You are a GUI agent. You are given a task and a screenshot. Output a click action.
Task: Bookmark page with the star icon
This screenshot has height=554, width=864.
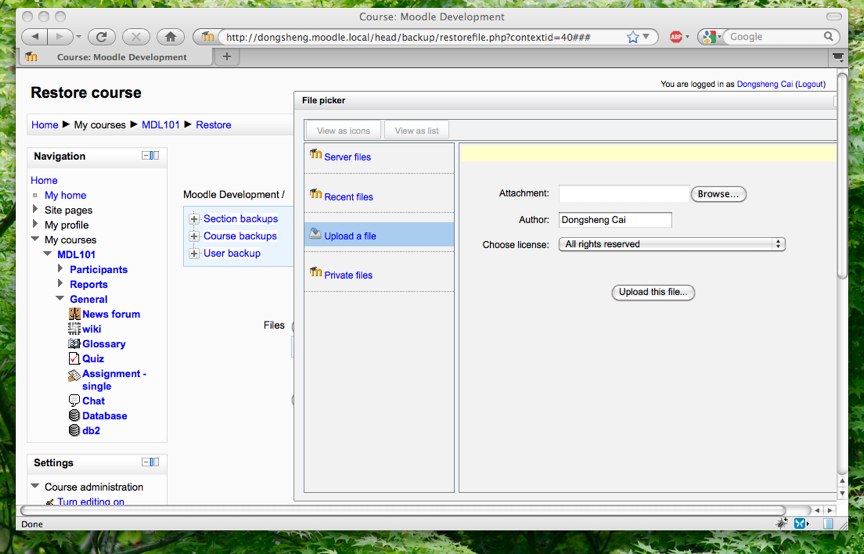633,37
